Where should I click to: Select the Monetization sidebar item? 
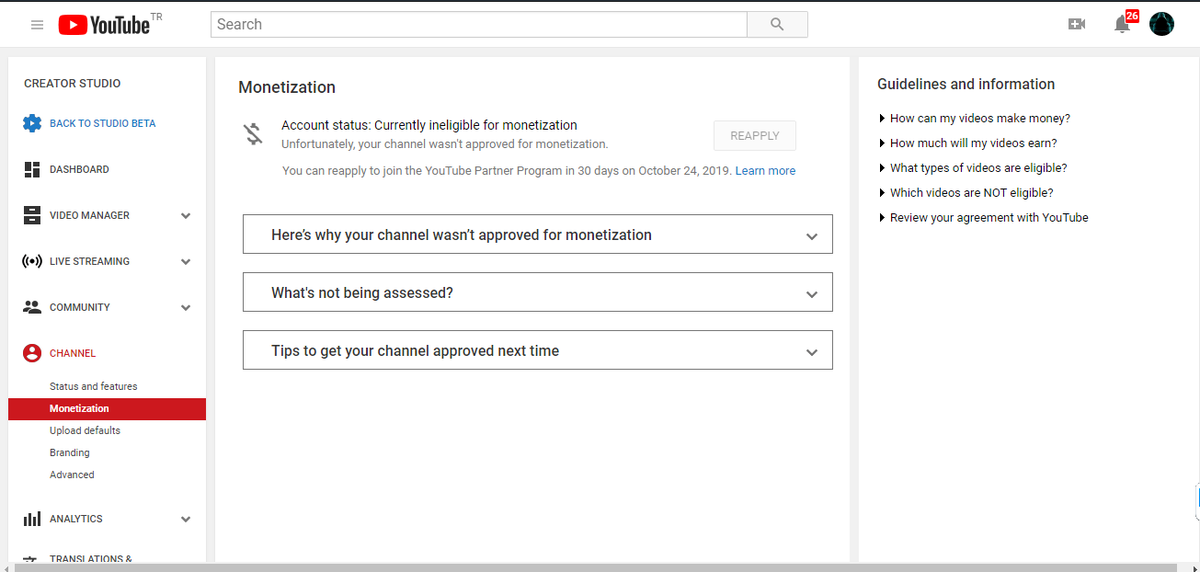107,408
